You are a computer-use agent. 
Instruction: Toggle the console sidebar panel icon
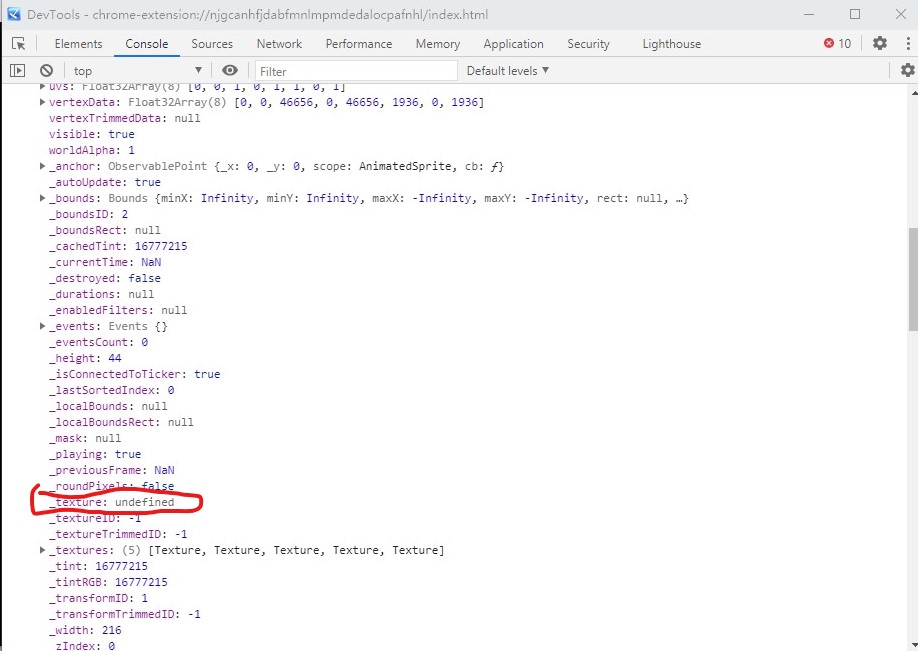coord(18,71)
